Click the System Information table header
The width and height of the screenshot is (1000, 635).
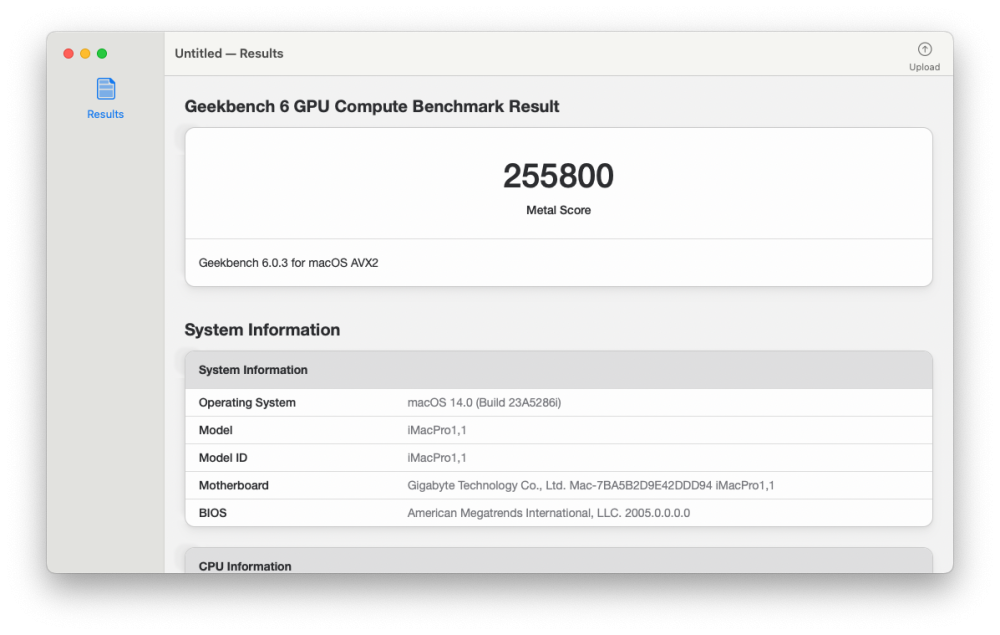(558, 370)
